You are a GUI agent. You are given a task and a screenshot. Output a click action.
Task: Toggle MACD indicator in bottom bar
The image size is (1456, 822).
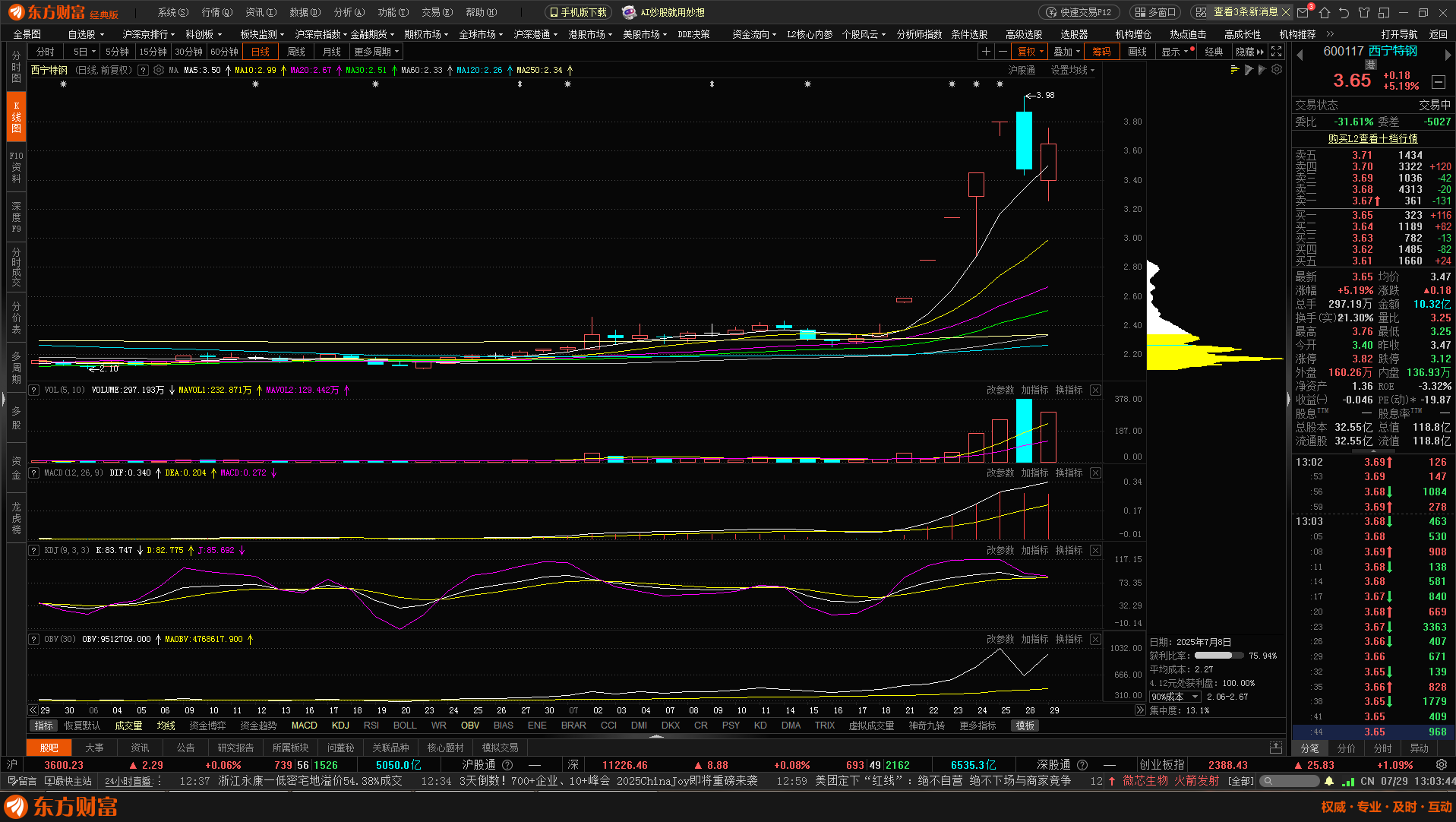(304, 726)
